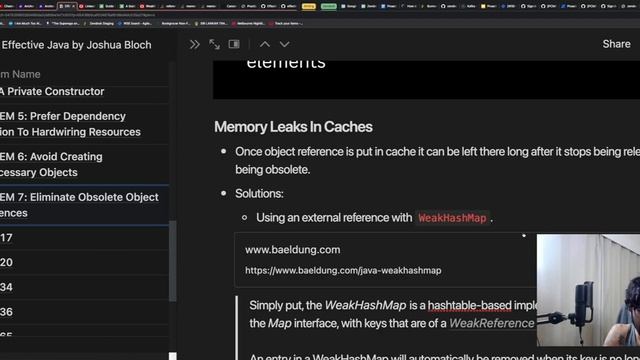Select Item 7 Eliminate Obsolete Object References row
The width and height of the screenshot is (640, 360).
click(x=84, y=205)
